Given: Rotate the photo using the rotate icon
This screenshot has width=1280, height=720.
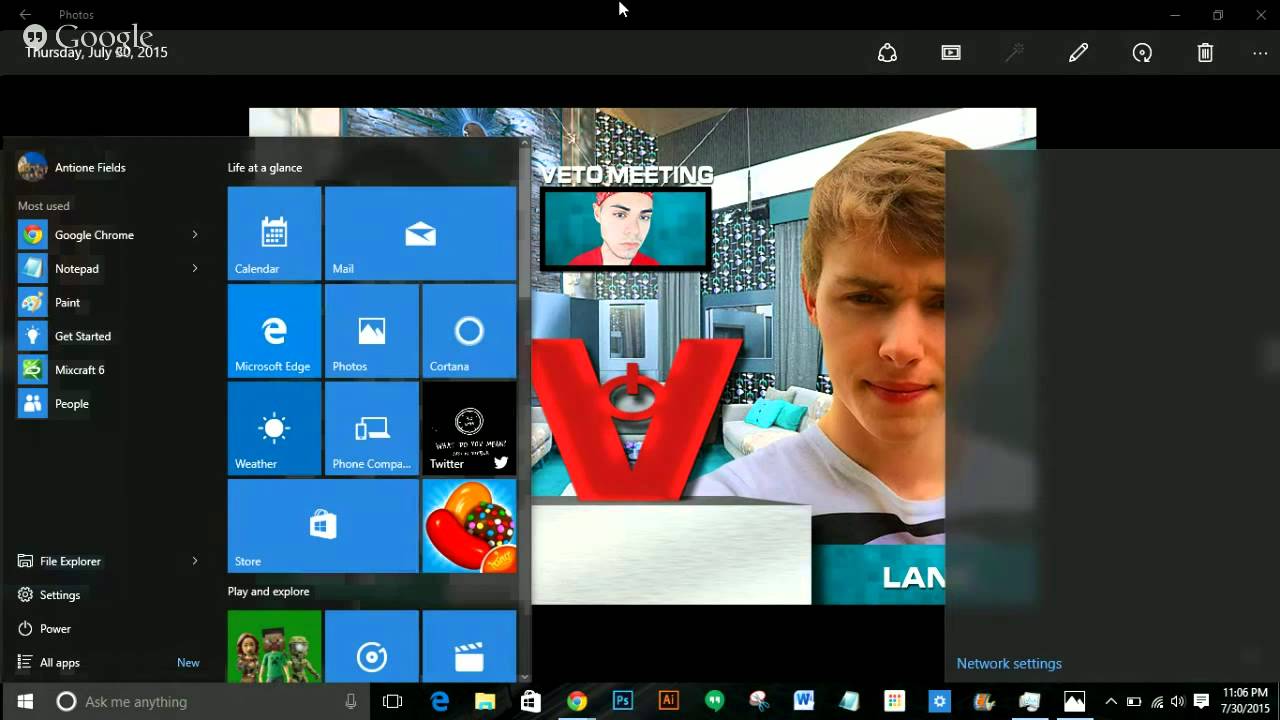Looking at the screenshot, I should coord(1142,53).
